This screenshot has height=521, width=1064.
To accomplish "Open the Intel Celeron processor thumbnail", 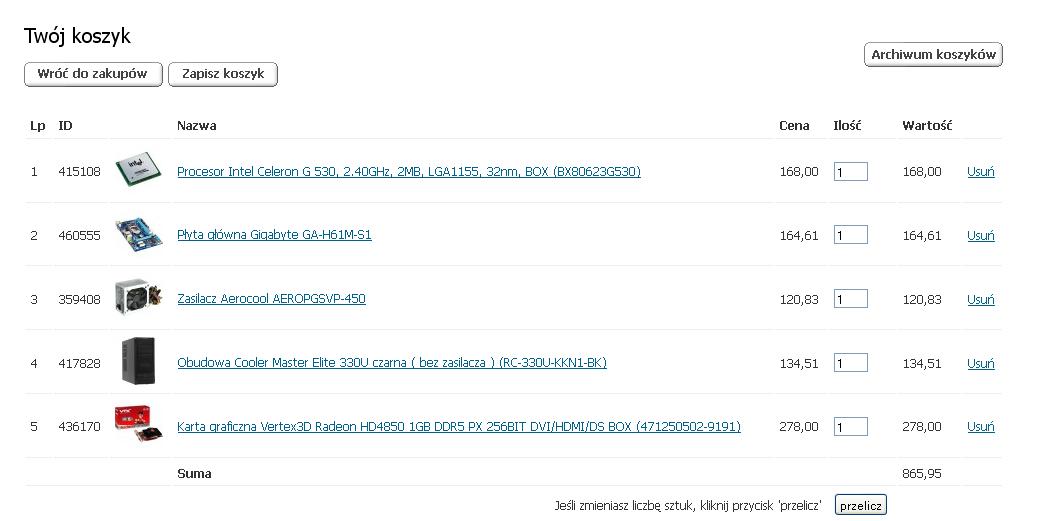I will (138, 170).
